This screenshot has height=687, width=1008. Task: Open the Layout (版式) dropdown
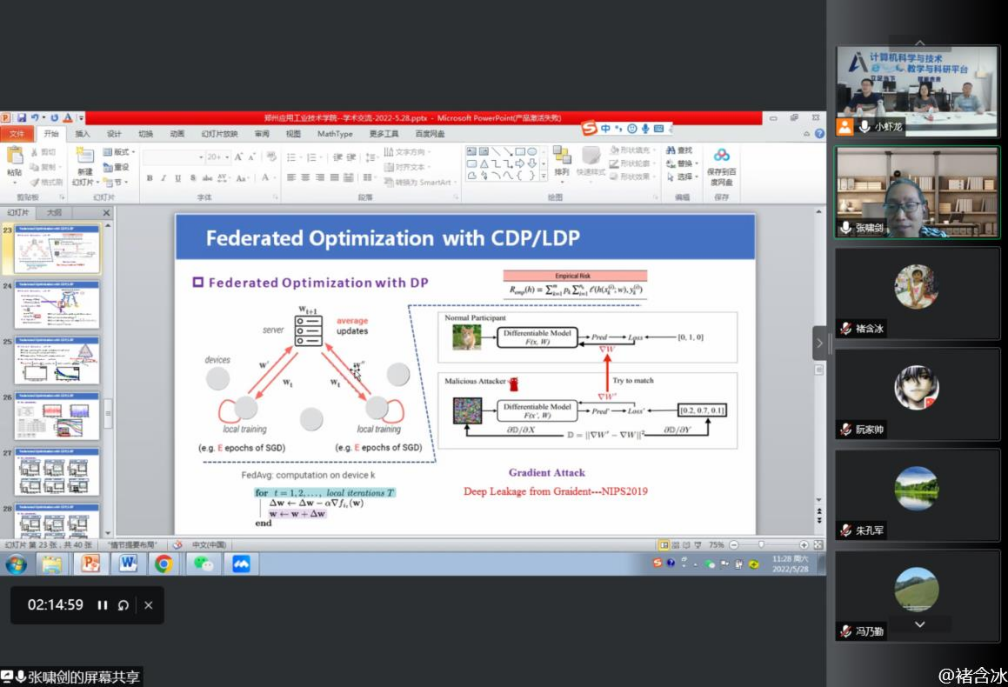(x=119, y=152)
